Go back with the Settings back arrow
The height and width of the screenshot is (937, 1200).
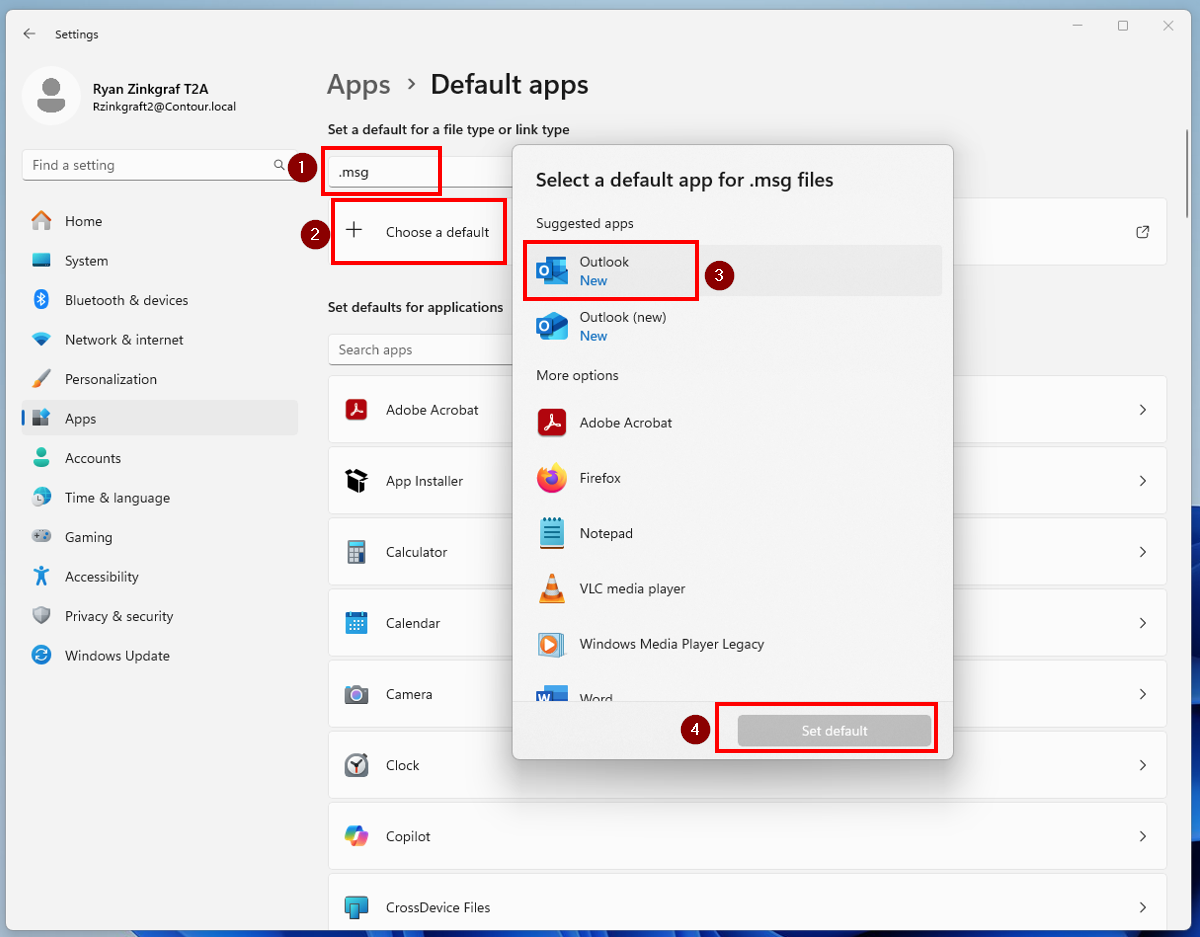tap(29, 34)
